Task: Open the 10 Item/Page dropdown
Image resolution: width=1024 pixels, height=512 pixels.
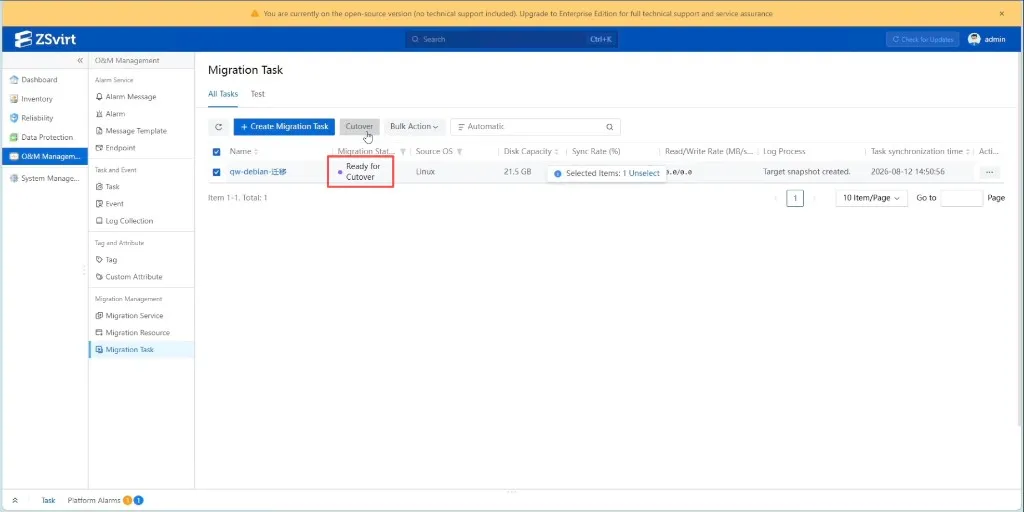Action: pos(871,198)
